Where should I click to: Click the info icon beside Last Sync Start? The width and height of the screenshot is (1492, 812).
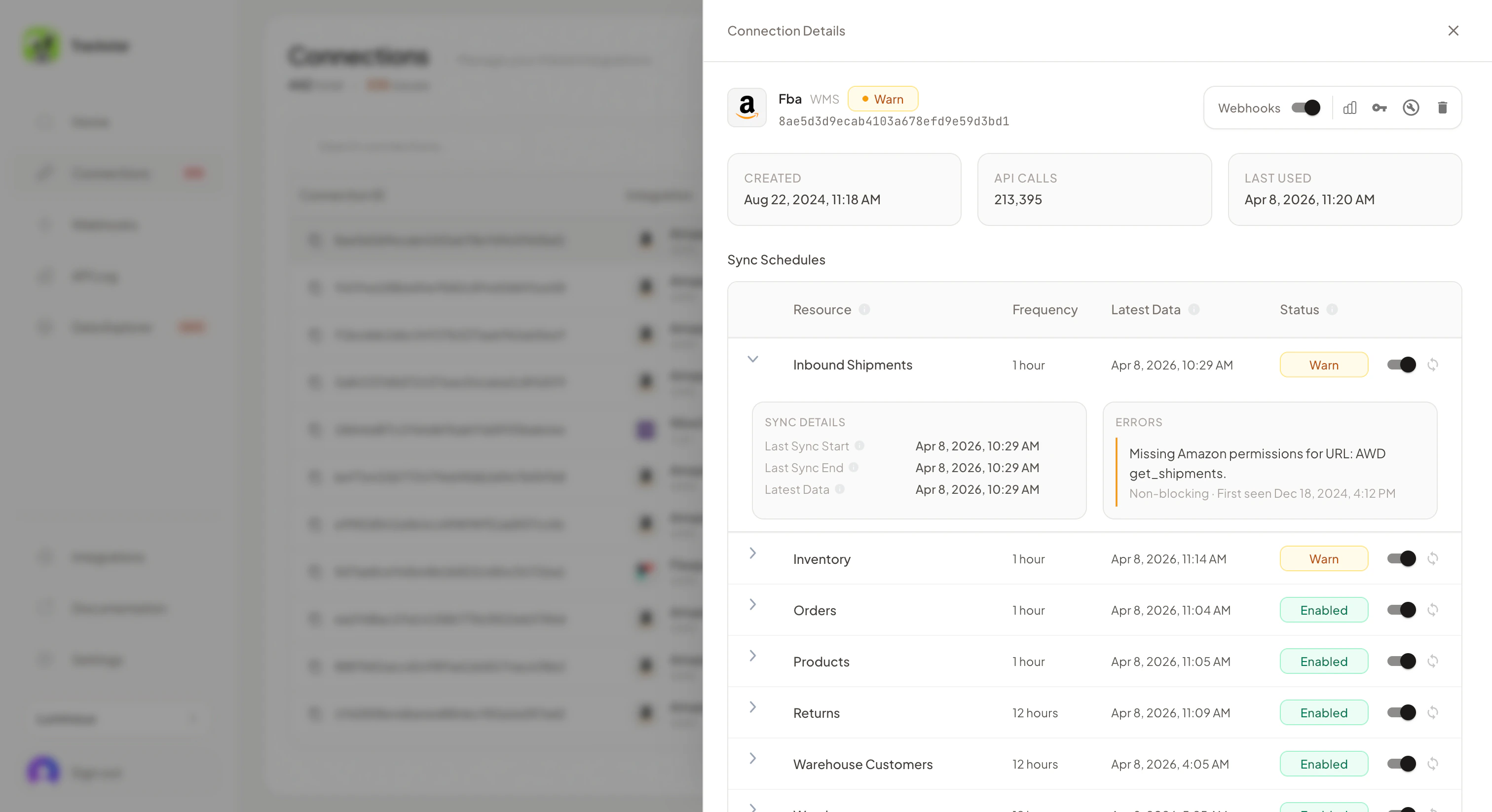(x=859, y=446)
